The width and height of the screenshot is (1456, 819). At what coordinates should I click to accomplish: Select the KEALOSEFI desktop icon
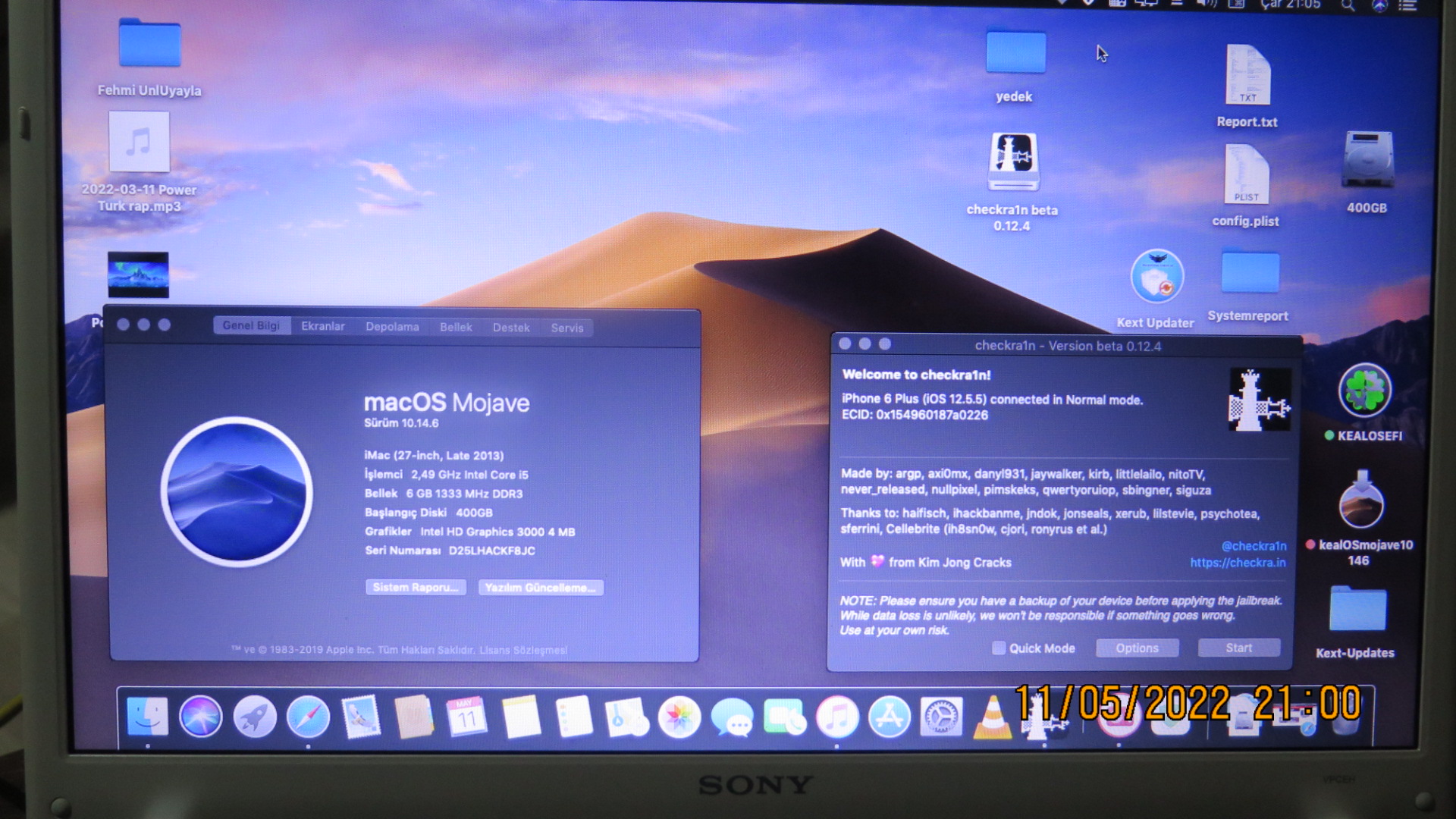[1364, 391]
